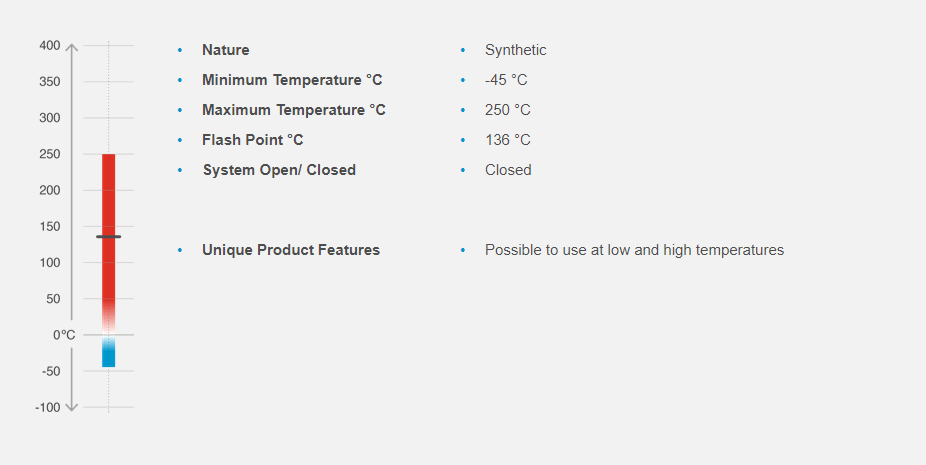Click "Possible to use at low and high temperatures"
The image size is (926, 465).
pos(634,250)
